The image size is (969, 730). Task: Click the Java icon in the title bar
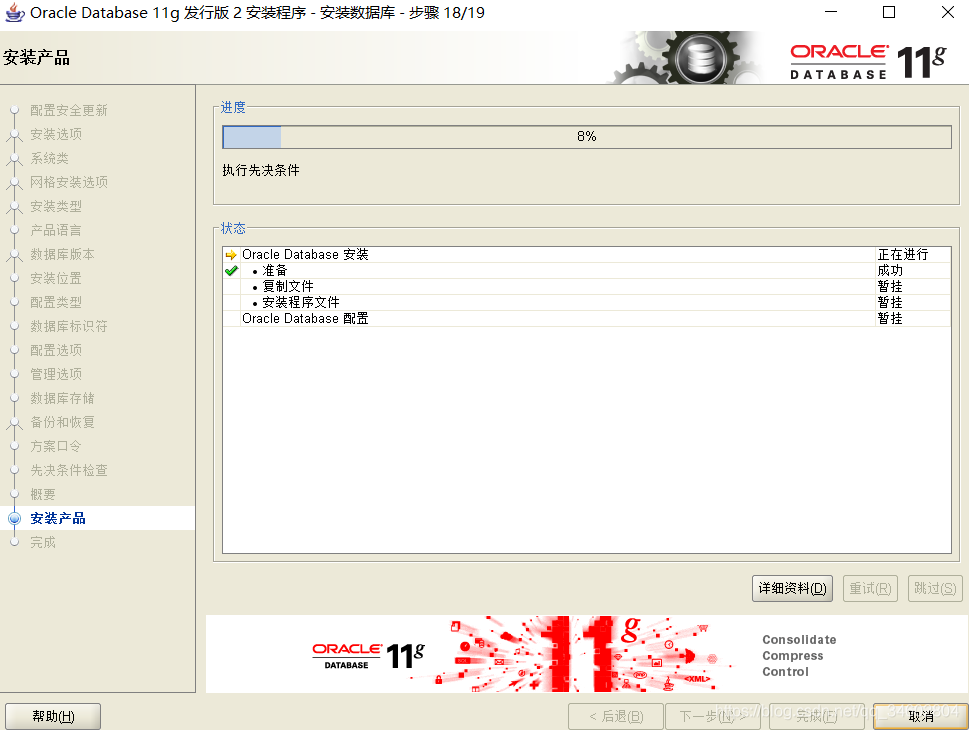pos(15,12)
